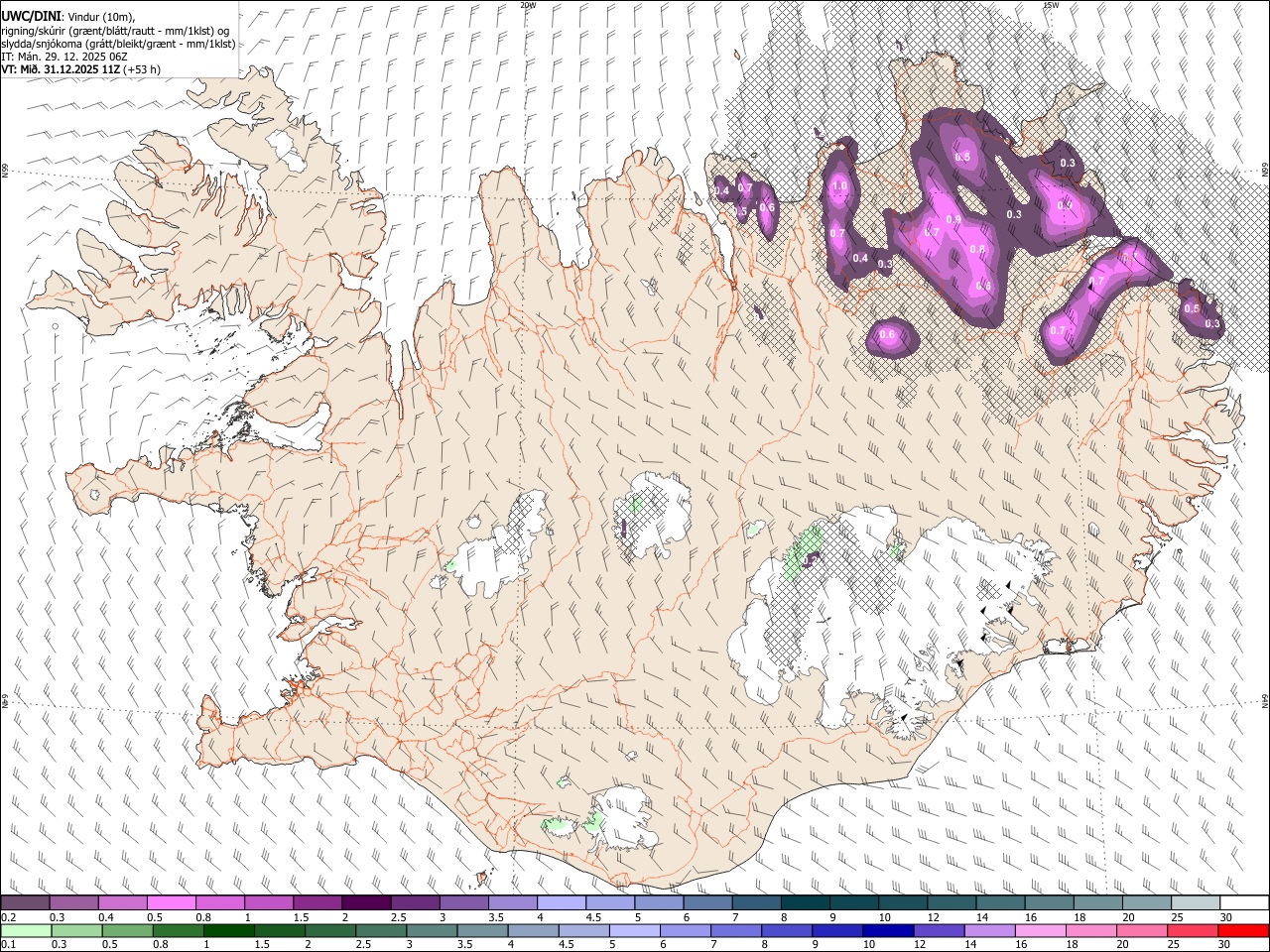
Task: Click the '0.8' snowfall value label
Action: pos(976,249)
